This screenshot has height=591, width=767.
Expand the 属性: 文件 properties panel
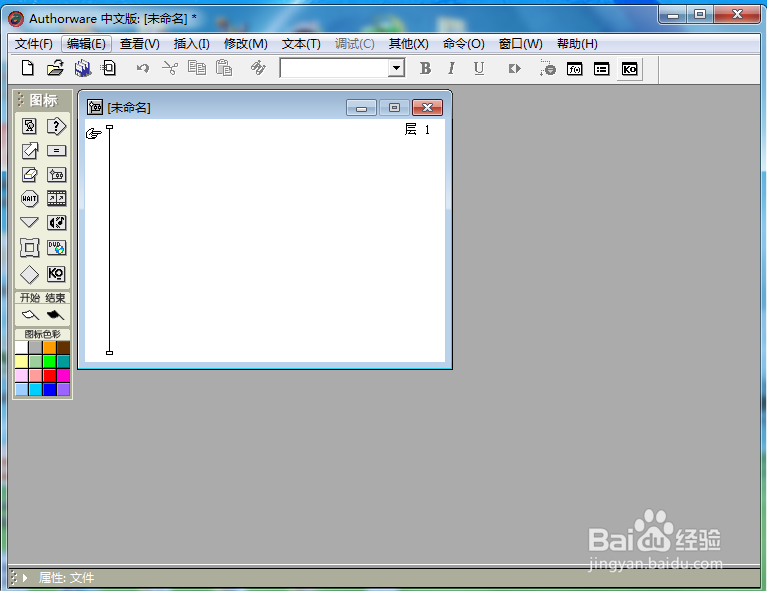pyautogui.click(x=25, y=578)
